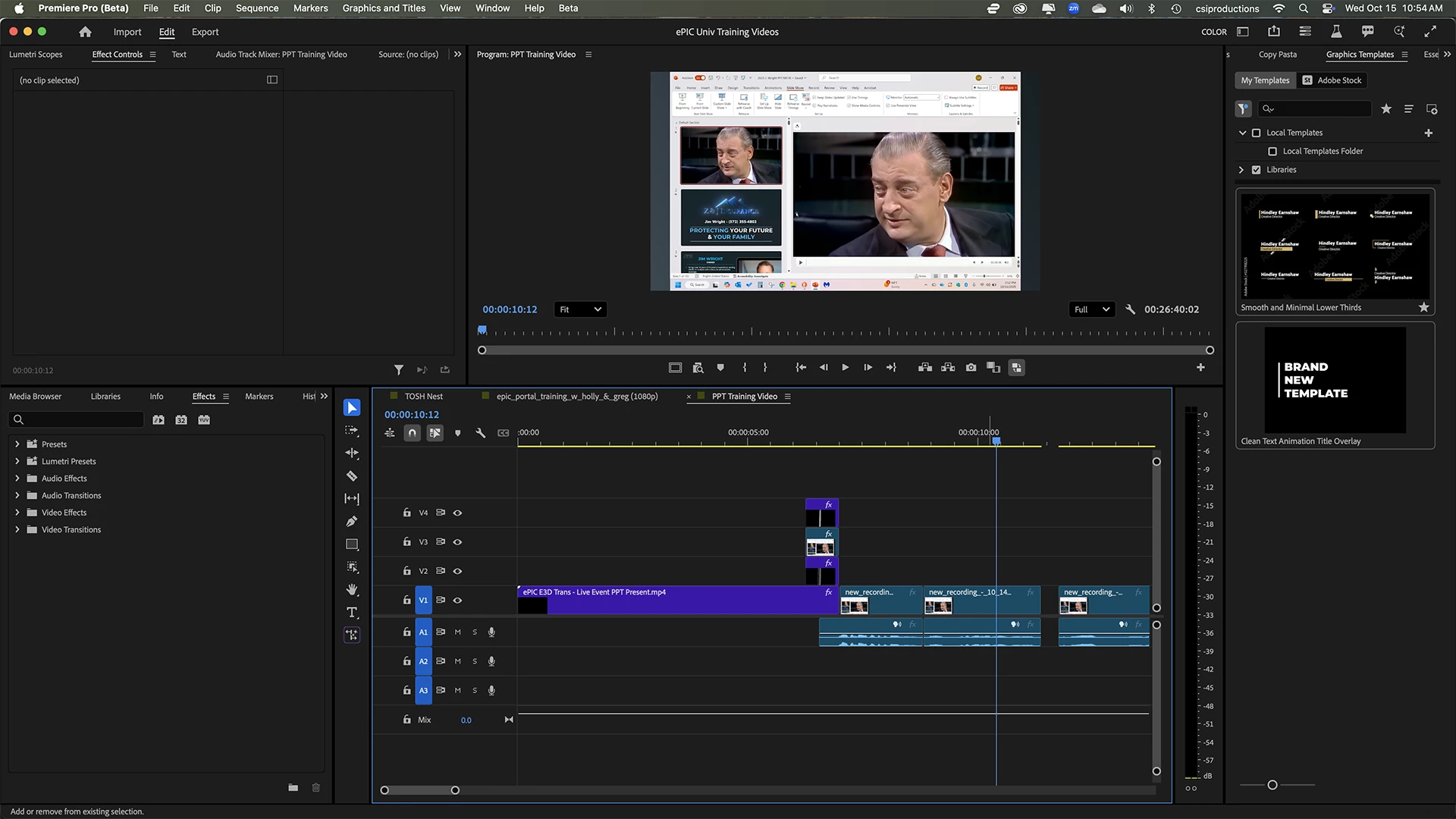This screenshot has width=1456, height=819.
Task: Select the Brand New Template thumbnail
Action: pyautogui.click(x=1335, y=380)
